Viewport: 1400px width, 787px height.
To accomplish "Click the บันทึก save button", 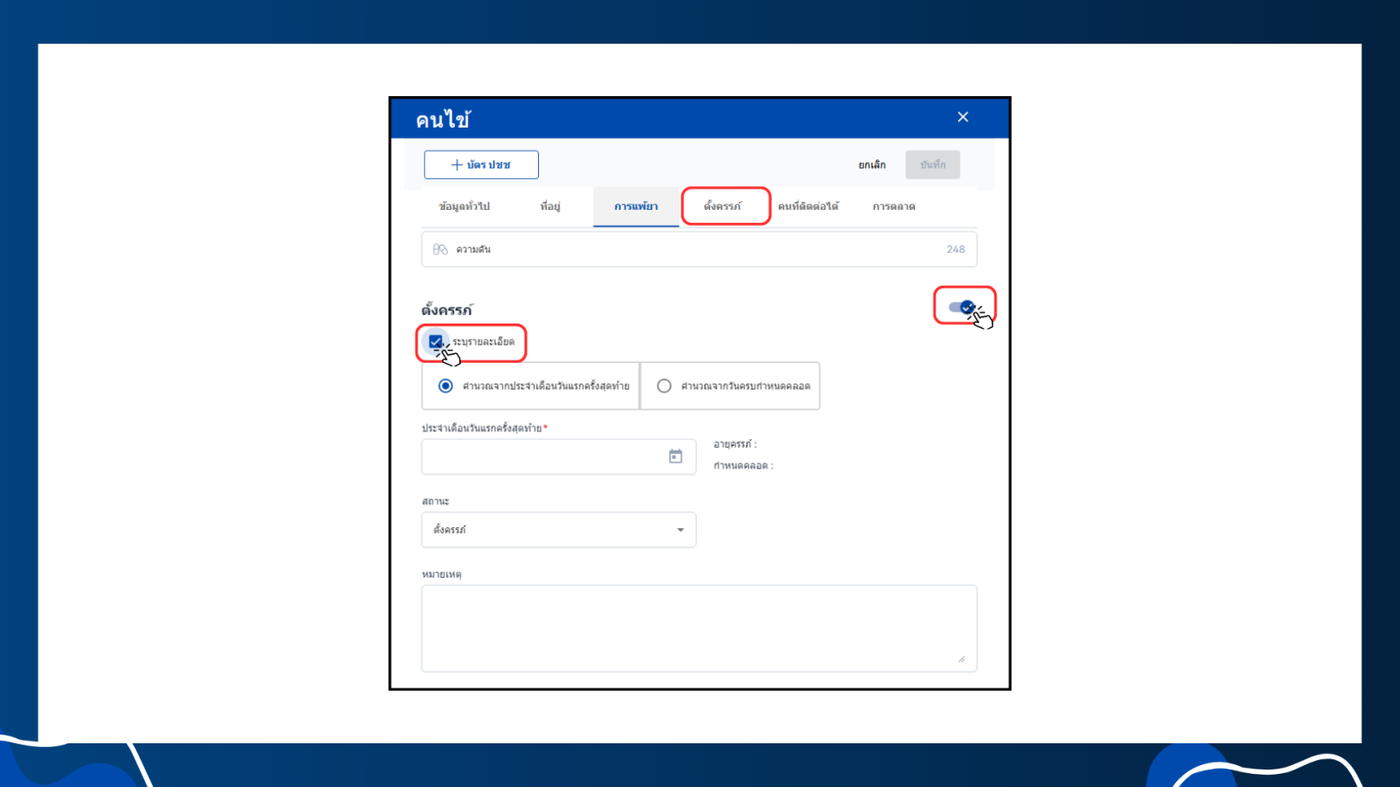I will (x=933, y=165).
